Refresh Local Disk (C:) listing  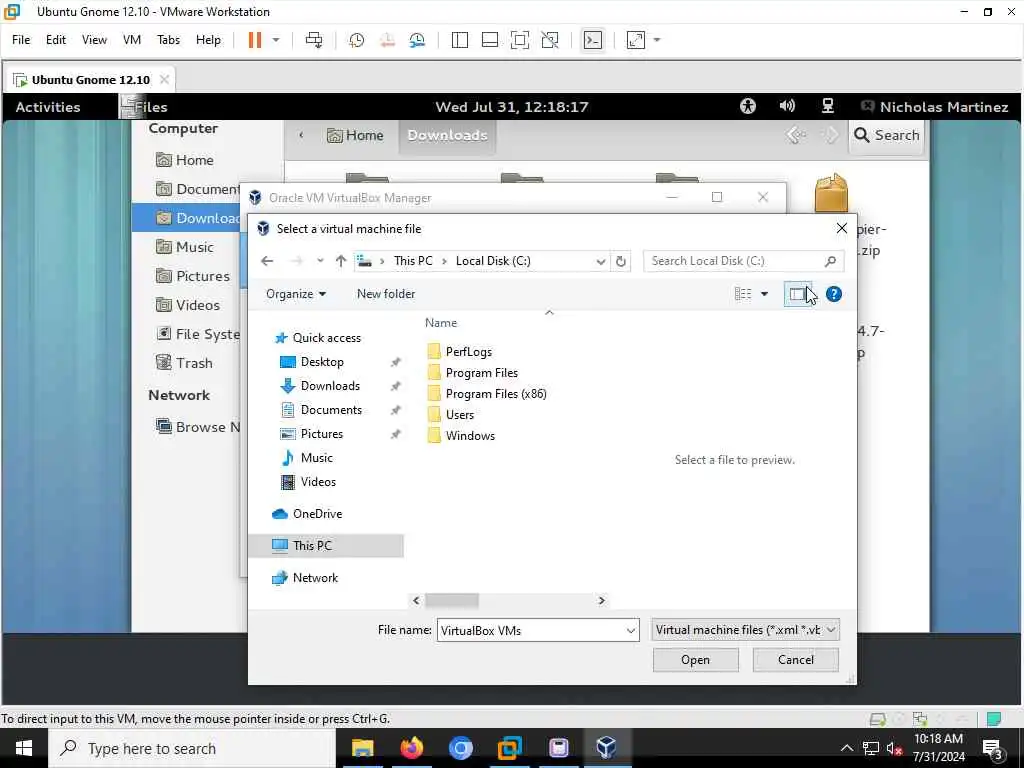click(x=620, y=261)
